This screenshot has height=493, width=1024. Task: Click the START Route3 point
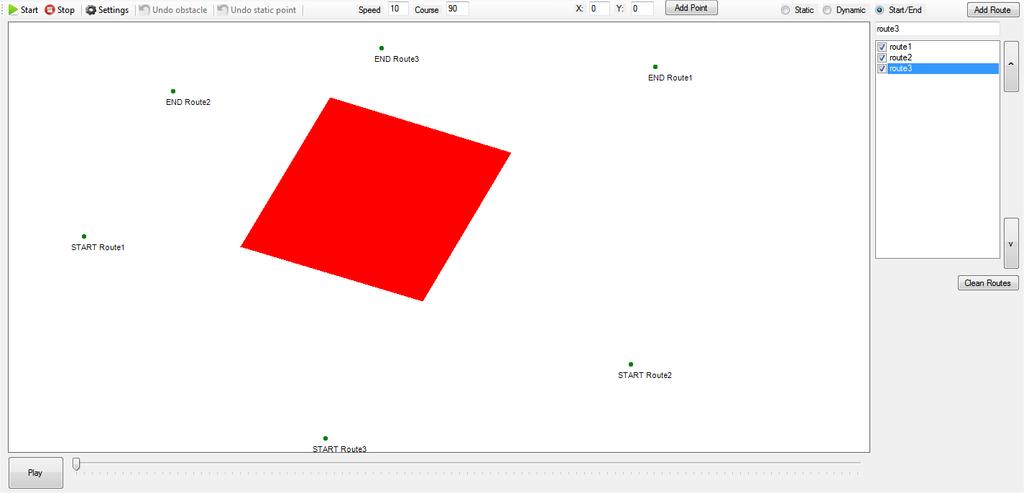pyautogui.click(x=325, y=438)
